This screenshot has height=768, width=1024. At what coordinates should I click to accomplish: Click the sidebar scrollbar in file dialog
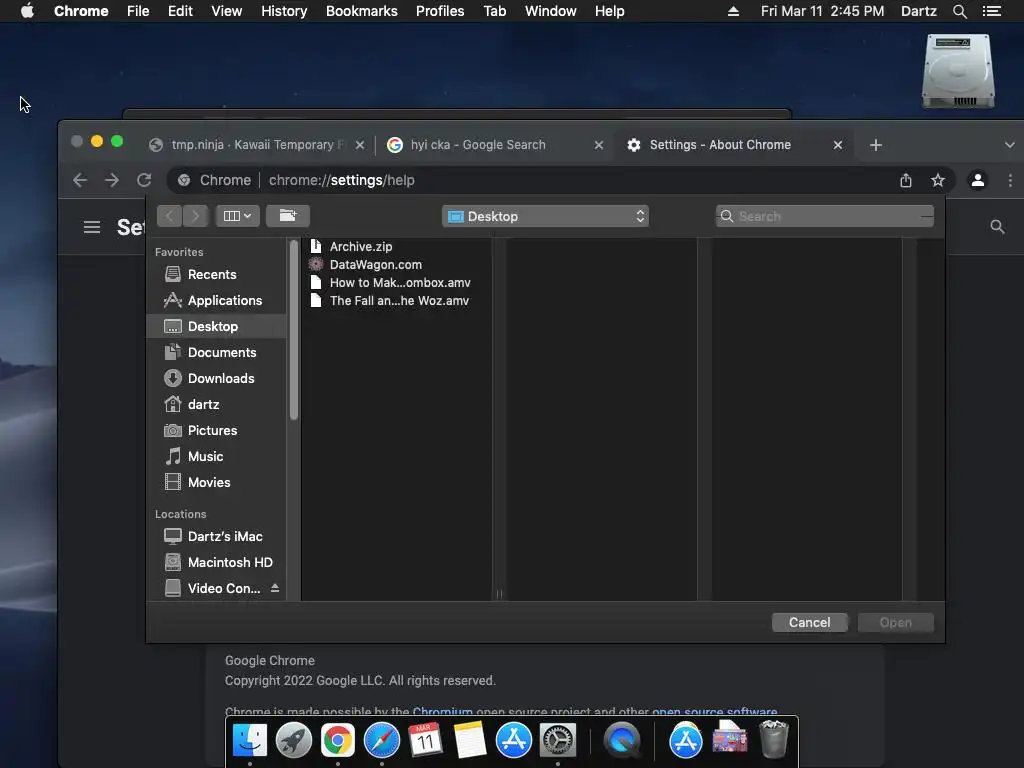pyautogui.click(x=294, y=330)
